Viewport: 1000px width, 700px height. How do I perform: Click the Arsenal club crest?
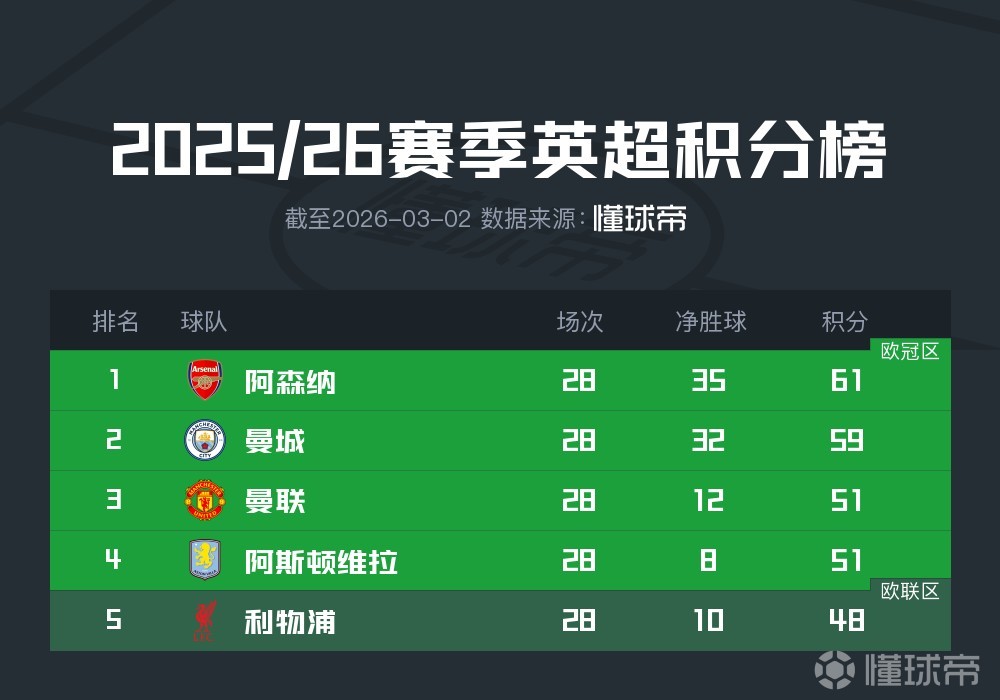205,381
